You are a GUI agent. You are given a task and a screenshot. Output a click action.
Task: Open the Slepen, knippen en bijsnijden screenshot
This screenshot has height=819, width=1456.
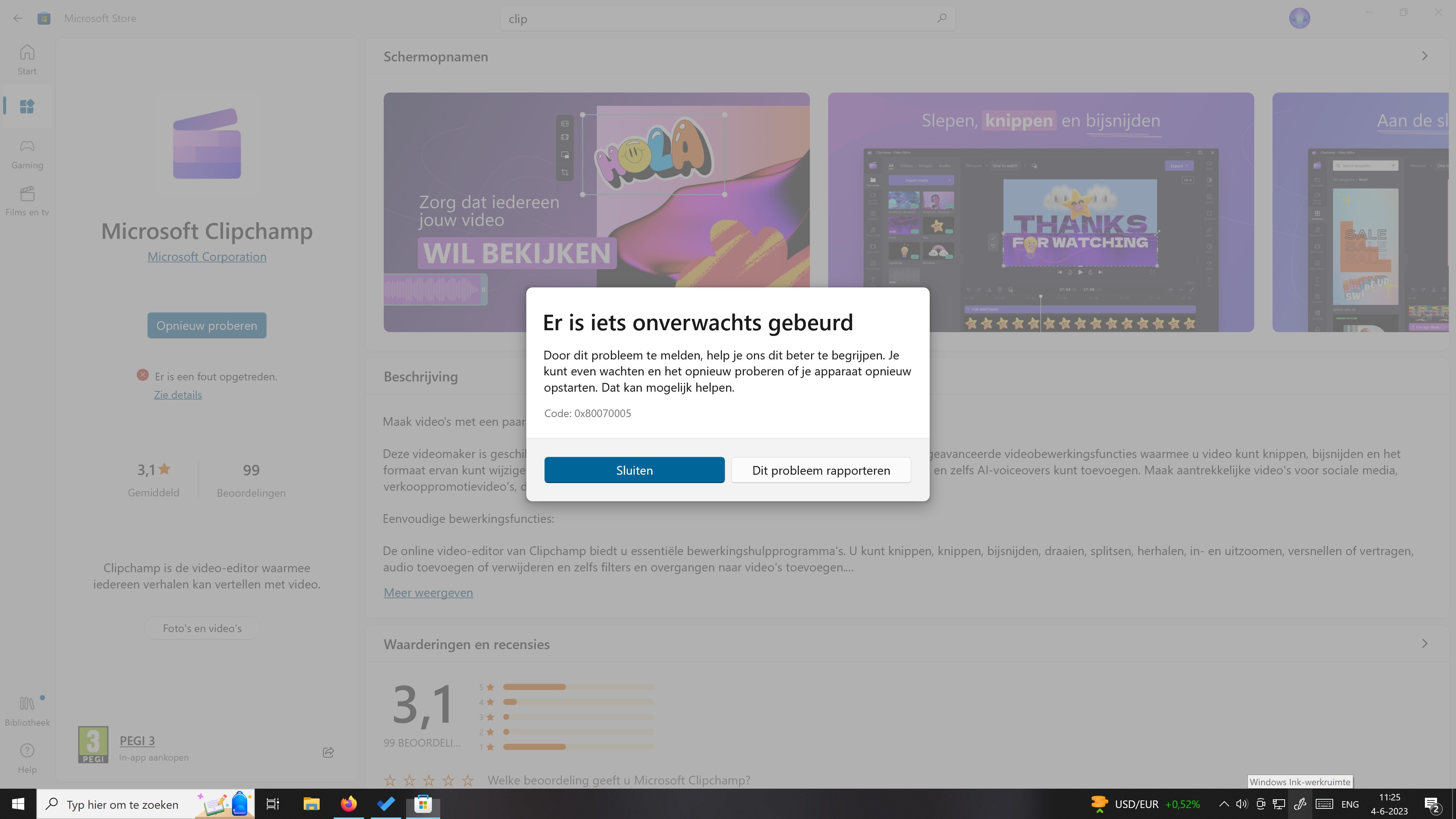point(1040,212)
